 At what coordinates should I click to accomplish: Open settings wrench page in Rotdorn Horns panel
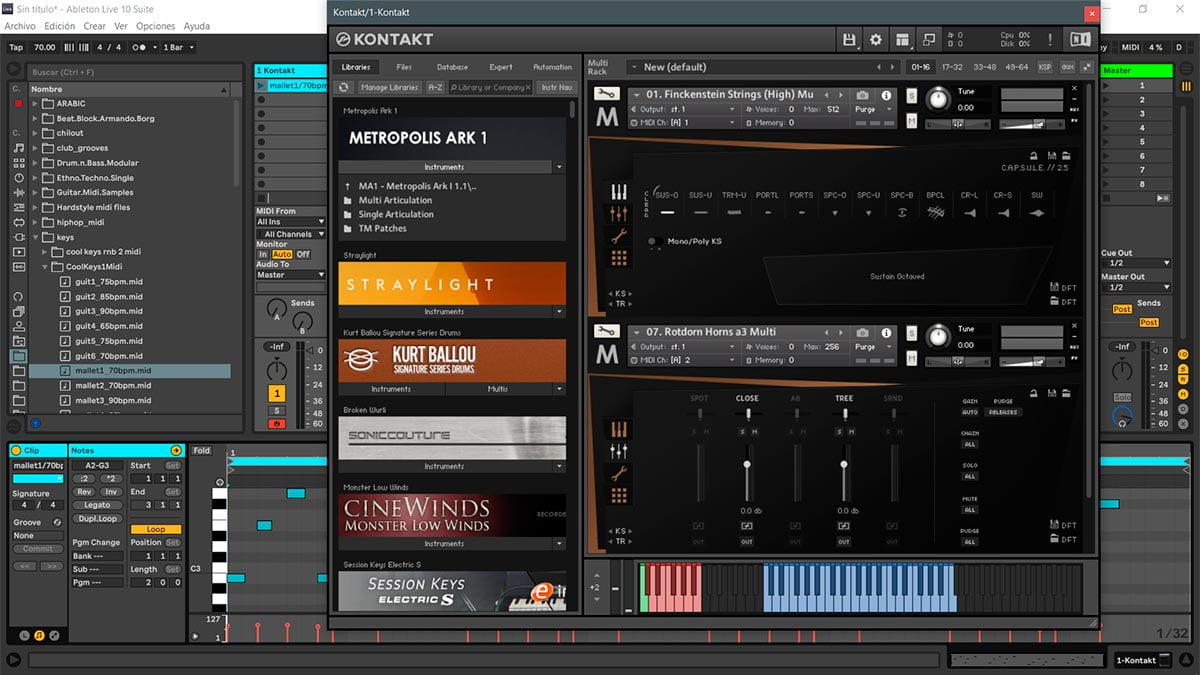[619, 473]
